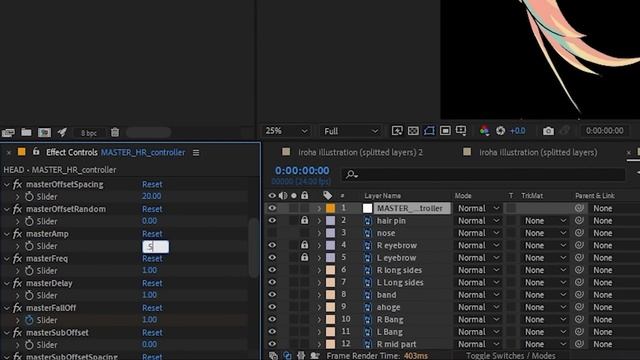Open TrkMat dropdown for R Bang layer
Screen dimensions: 640x360
[545, 320]
